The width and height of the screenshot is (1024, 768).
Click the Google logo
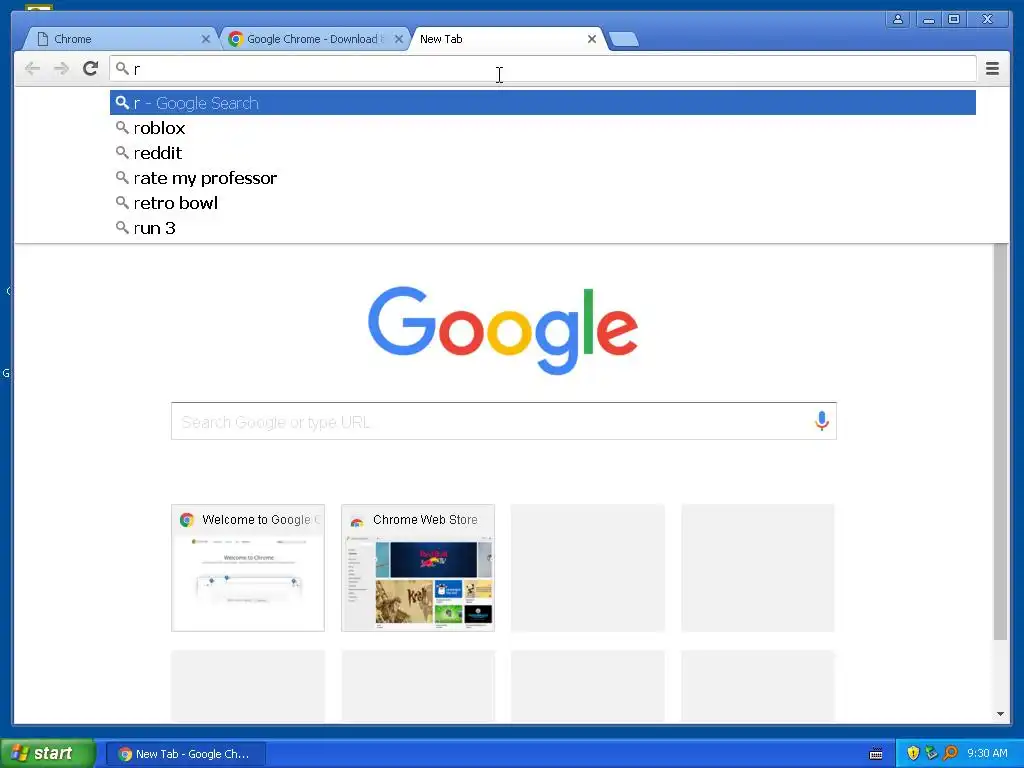(503, 330)
